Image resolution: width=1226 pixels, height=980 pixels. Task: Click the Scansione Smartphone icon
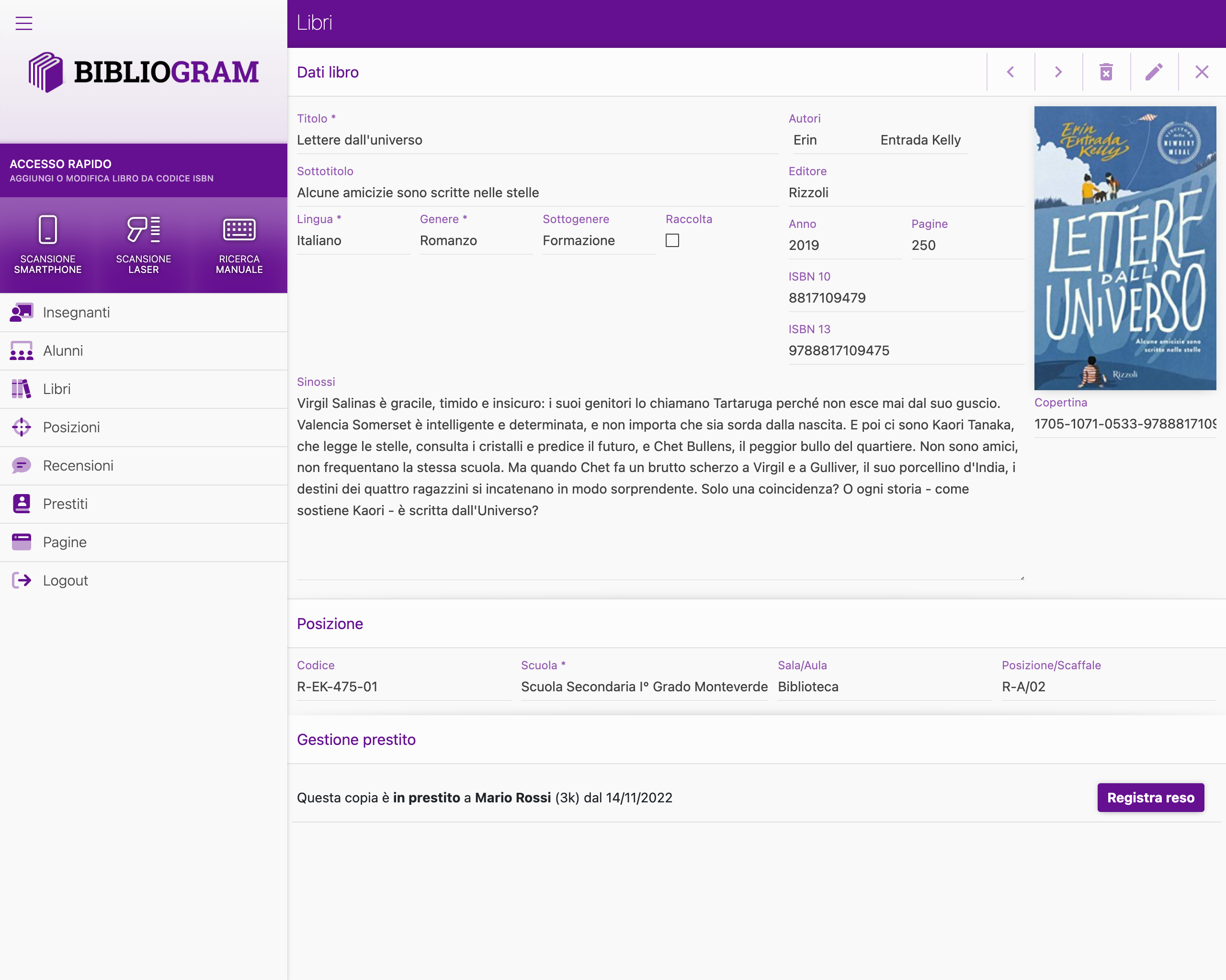48,230
